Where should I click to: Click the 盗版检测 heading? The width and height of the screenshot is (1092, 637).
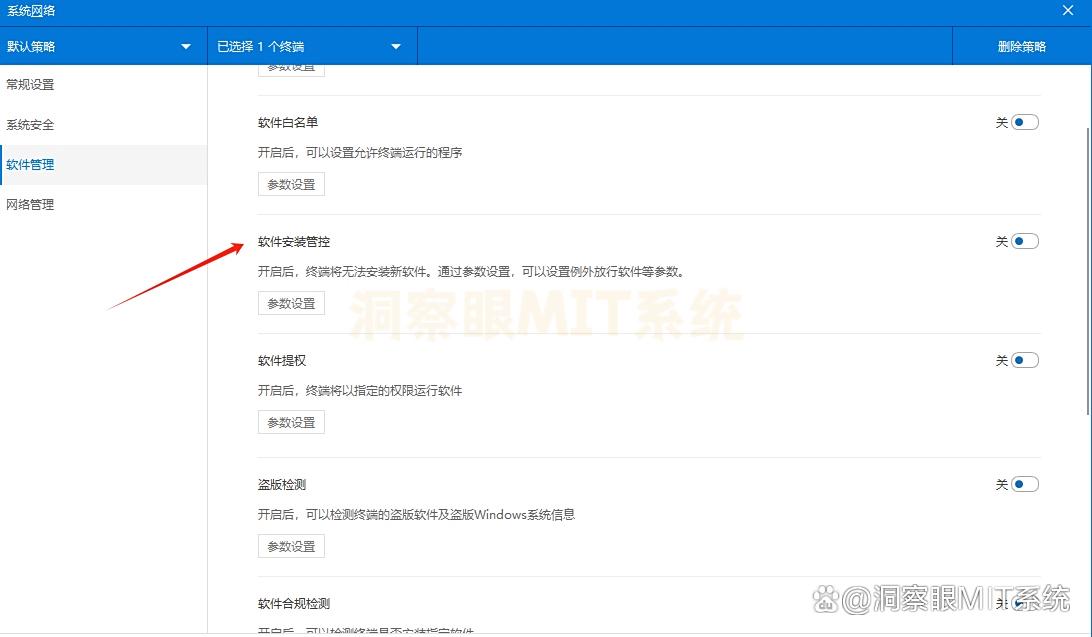282,485
